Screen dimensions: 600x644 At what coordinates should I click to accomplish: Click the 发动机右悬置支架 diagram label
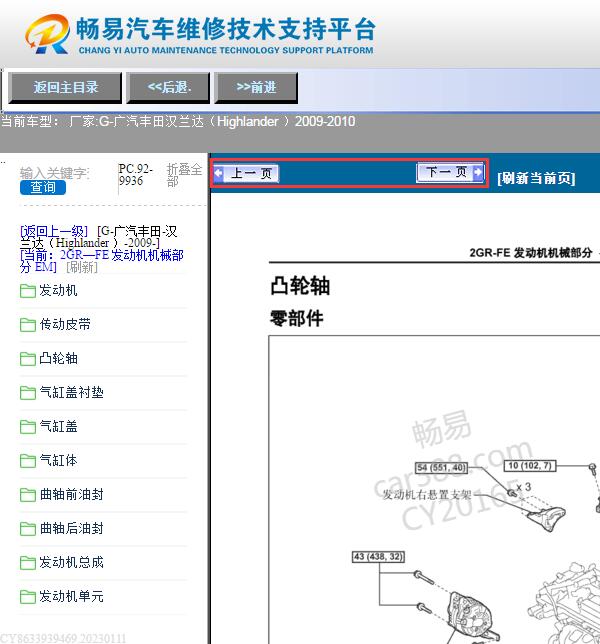(427, 494)
